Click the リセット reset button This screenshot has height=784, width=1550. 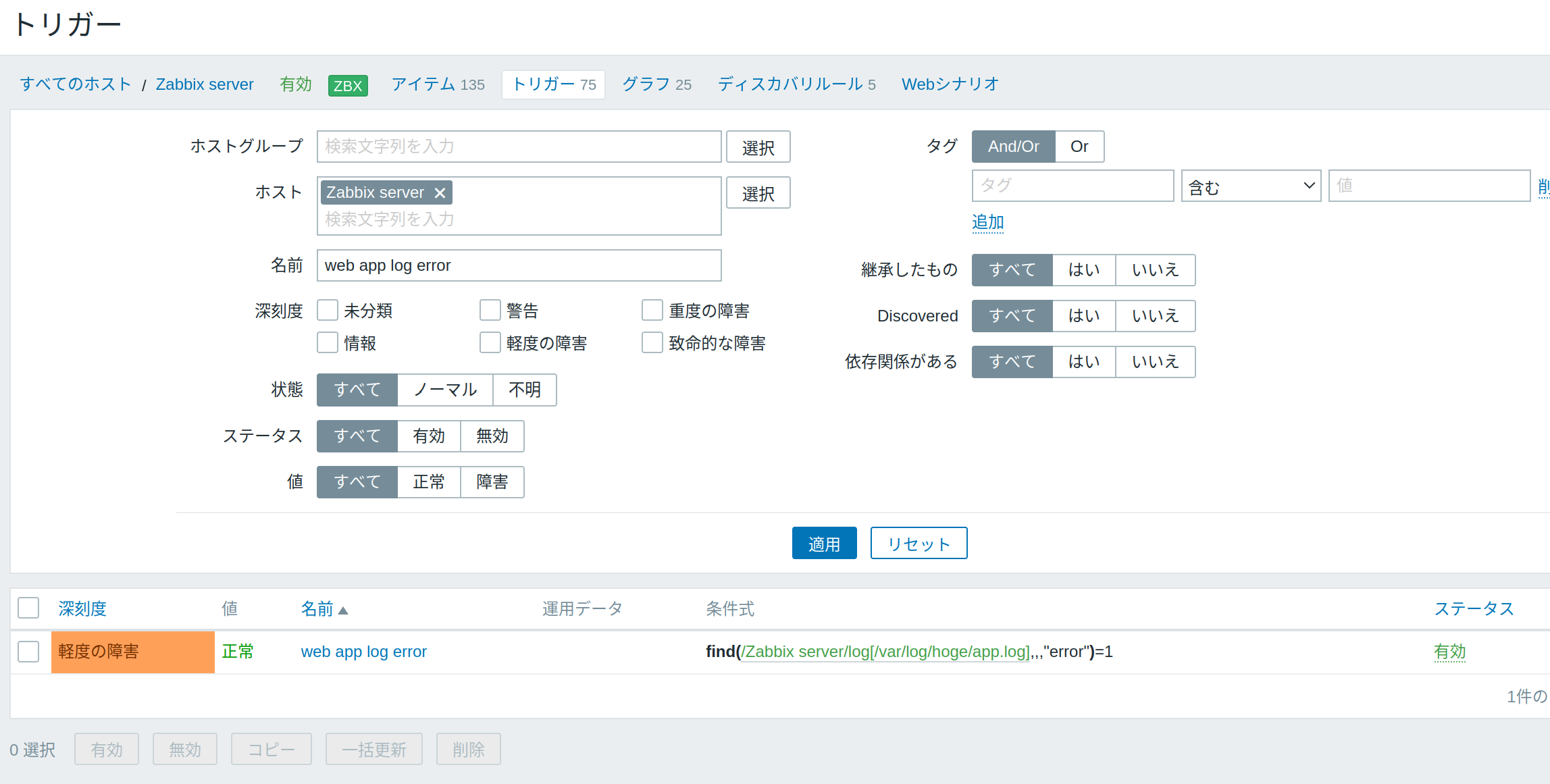[919, 544]
